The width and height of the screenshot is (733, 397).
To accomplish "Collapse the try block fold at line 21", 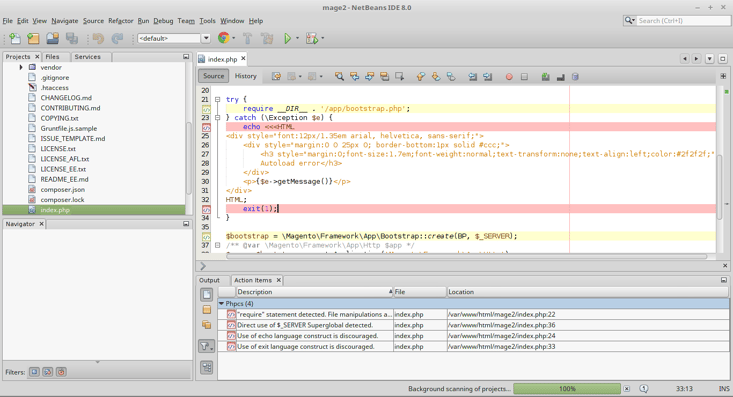I will pyautogui.click(x=217, y=99).
